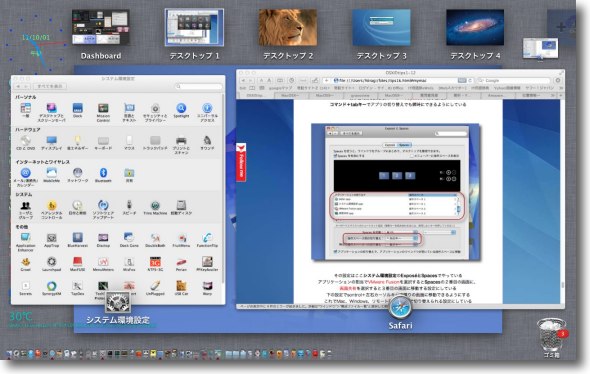Click the Safari compass app icon

pyautogui.click(x=400, y=308)
